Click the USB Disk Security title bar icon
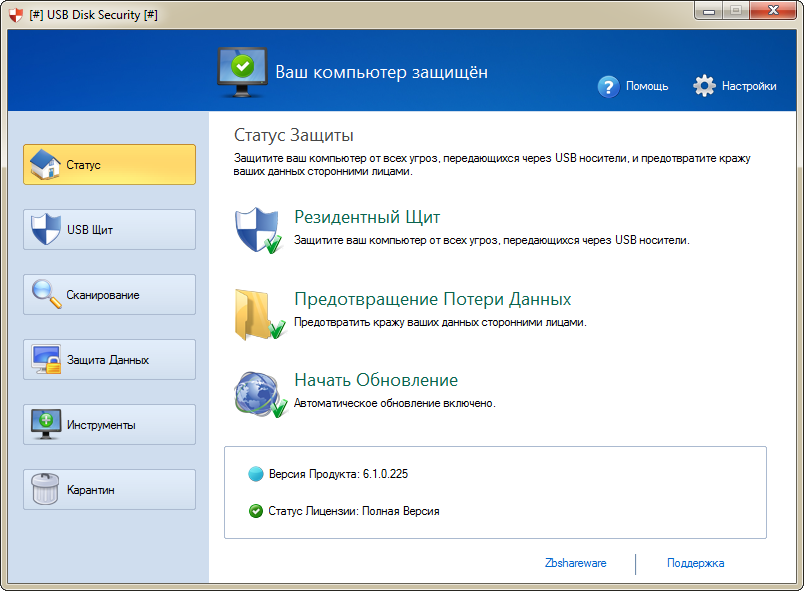The width and height of the screenshot is (804, 591). tap(16, 15)
